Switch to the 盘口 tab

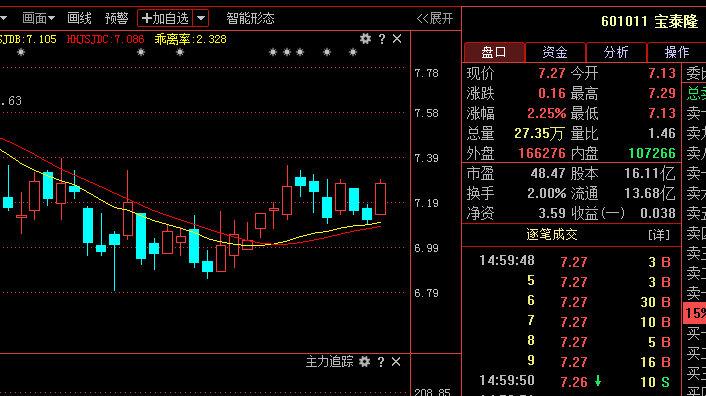coord(494,52)
